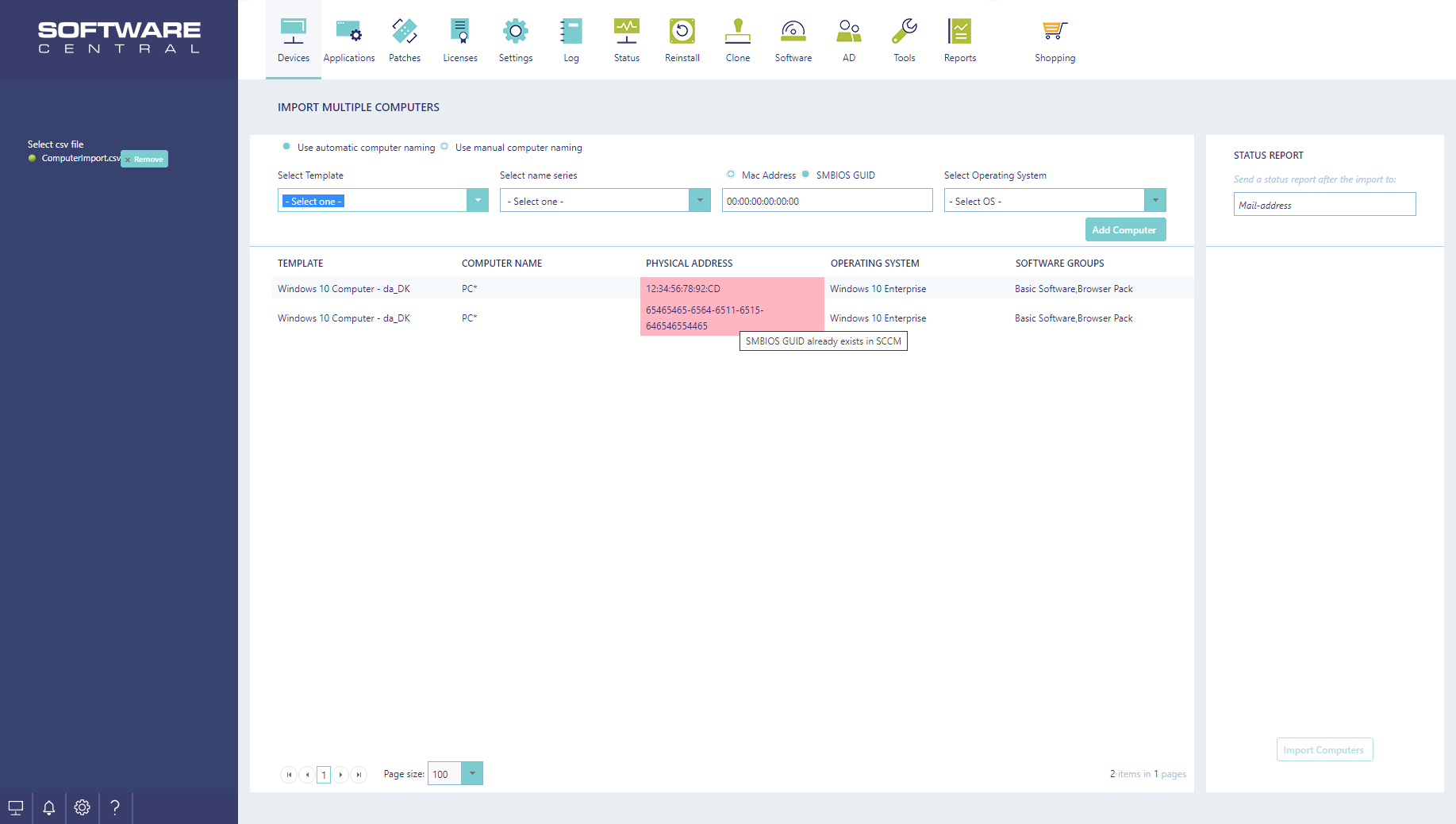The width and height of the screenshot is (1456, 824).
Task: Open the AD users icon
Action: (x=848, y=32)
